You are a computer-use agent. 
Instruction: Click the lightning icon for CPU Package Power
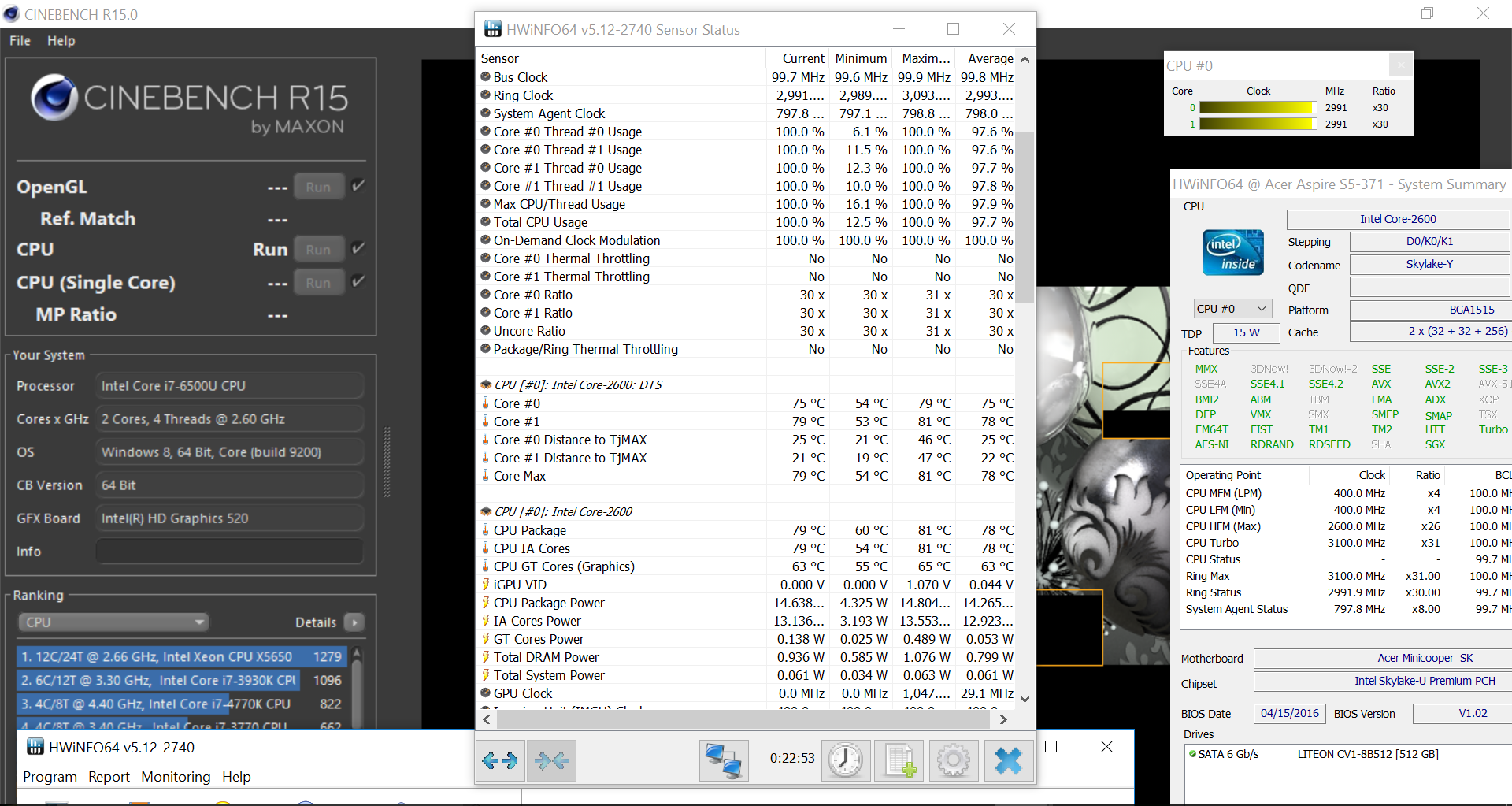coord(486,602)
